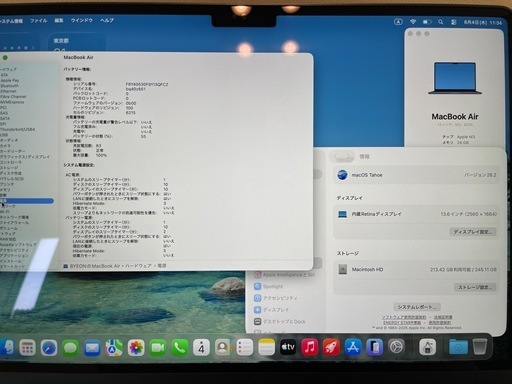The height and width of the screenshot is (384, 512).
Task: Select Apple Pay in hardware list
Action: coord(10,80)
